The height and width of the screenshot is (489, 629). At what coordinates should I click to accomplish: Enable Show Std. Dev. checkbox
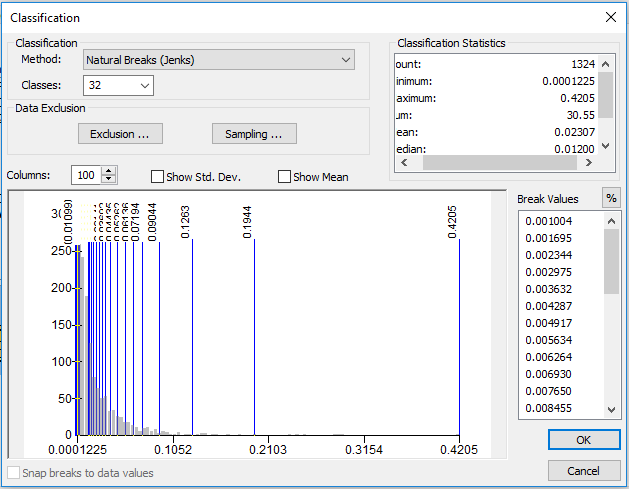[157, 177]
